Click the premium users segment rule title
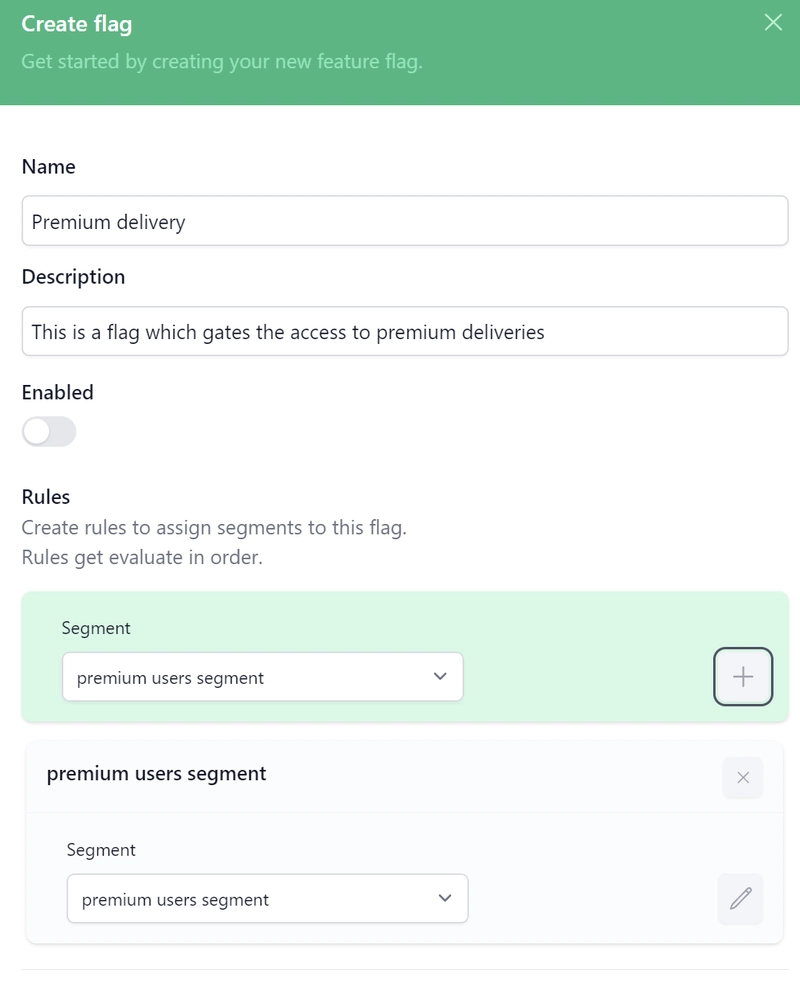The height and width of the screenshot is (982, 800). coord(157,773)
